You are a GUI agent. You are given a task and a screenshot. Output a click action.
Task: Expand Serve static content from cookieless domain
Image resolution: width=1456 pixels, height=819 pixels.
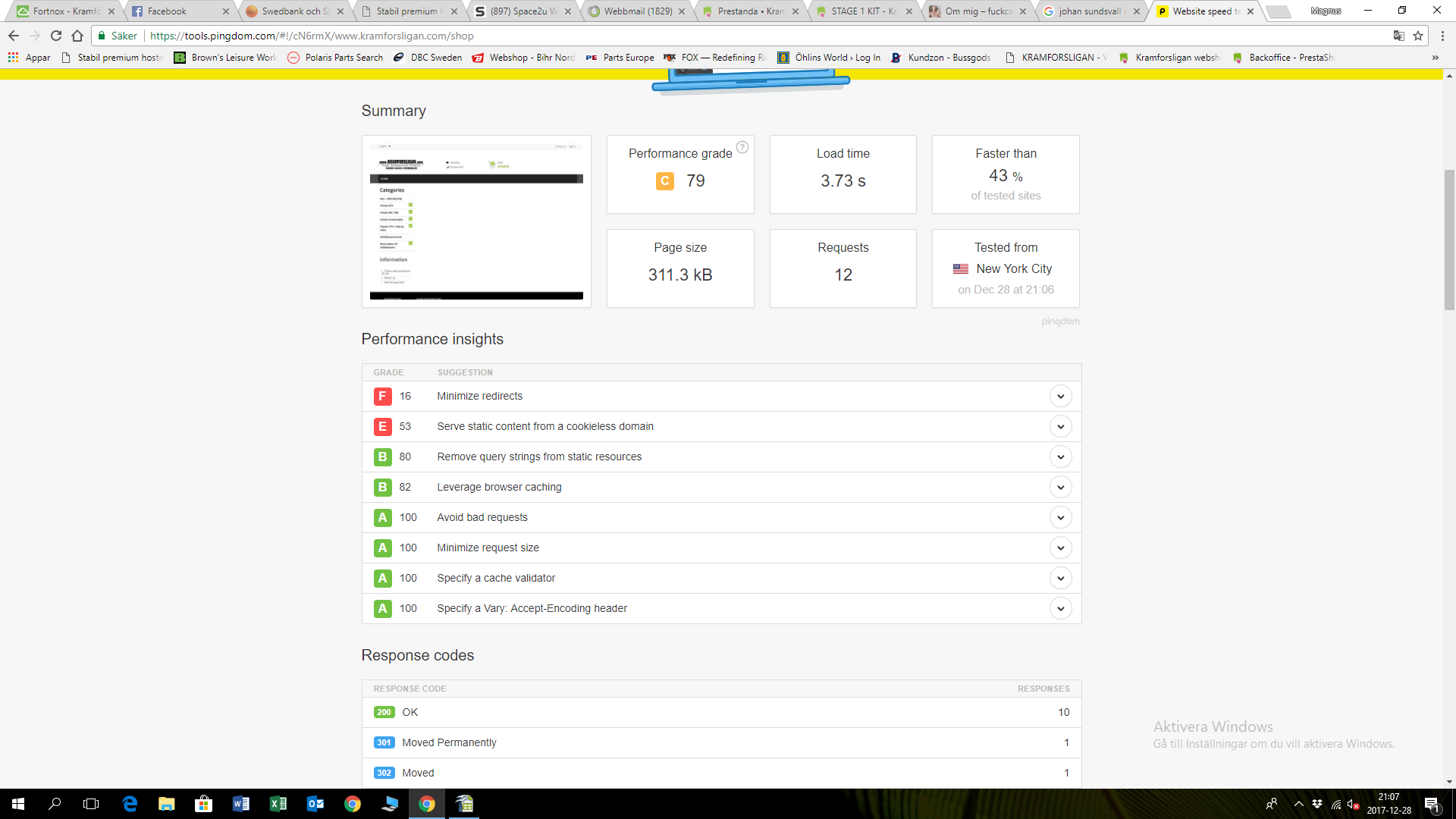pyautogui.click(x=1060, y=426)
